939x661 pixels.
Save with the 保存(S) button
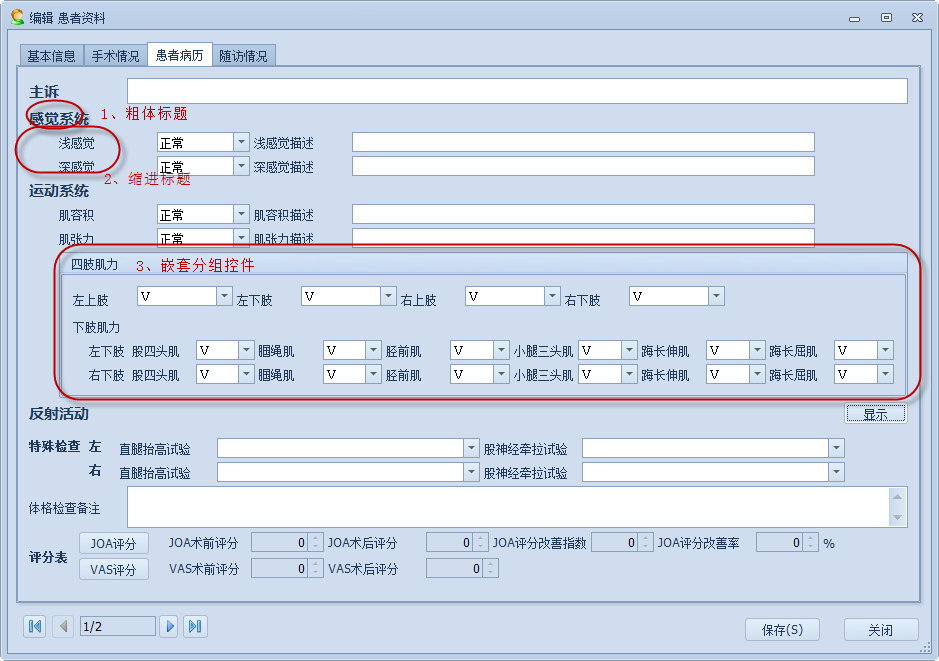pos(782,630)
